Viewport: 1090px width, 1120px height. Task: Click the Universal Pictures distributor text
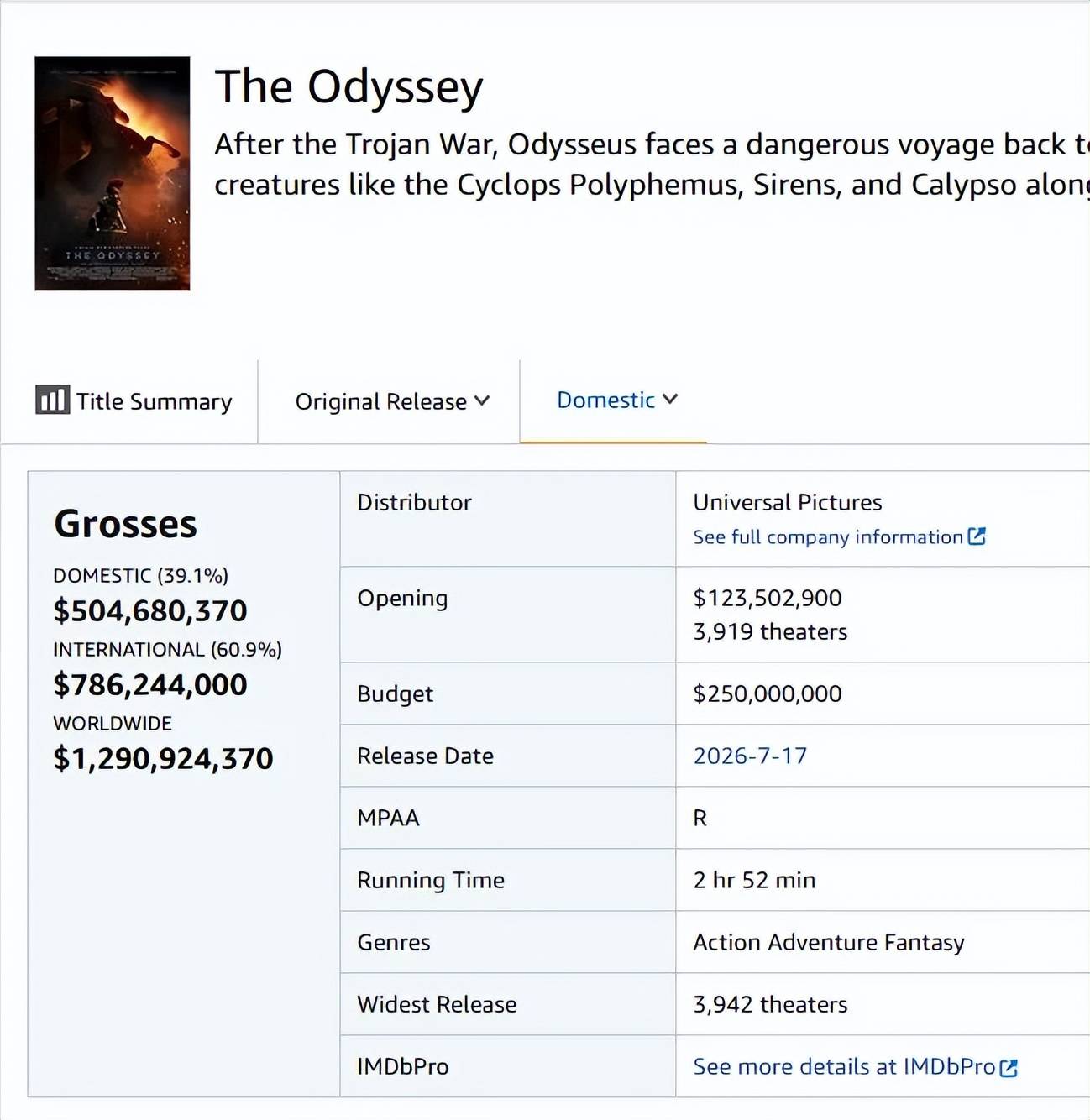788,502
